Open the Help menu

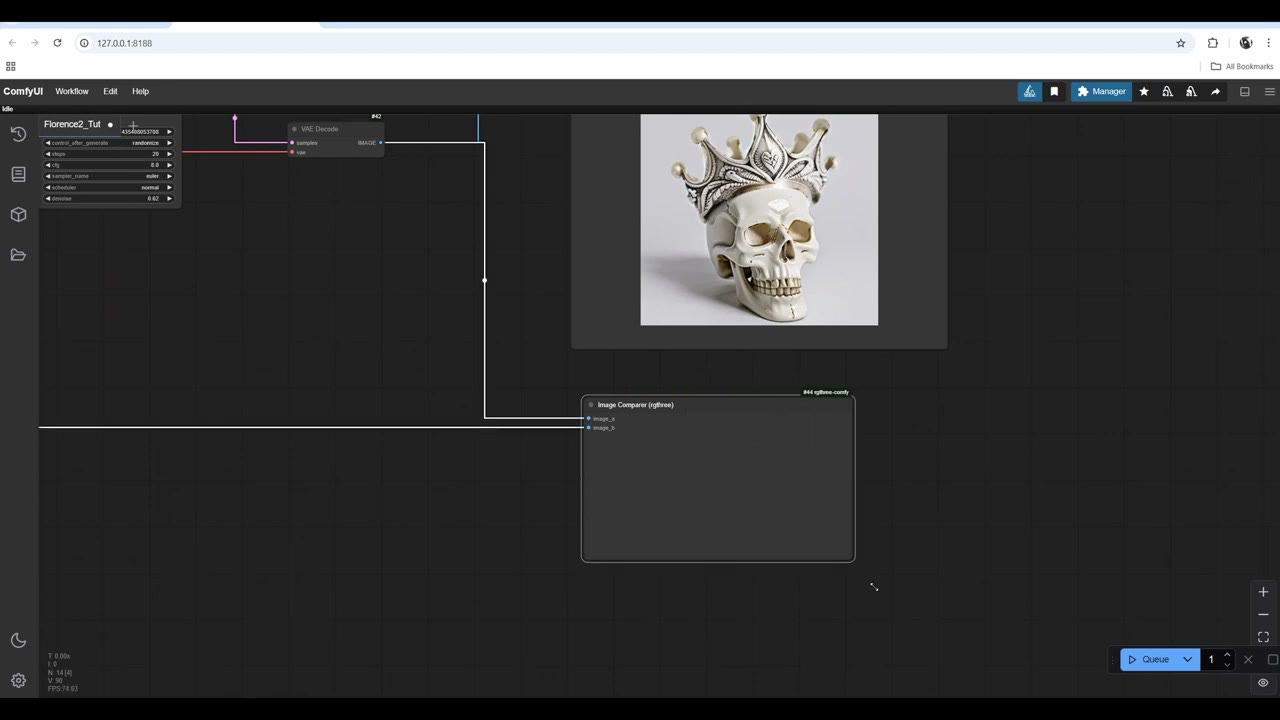pos(140,91)
